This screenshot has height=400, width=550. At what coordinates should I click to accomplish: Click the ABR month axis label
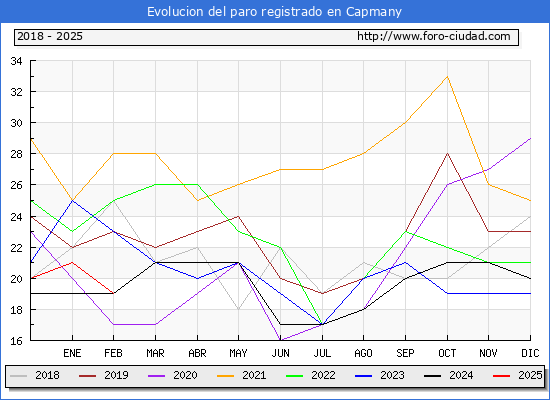point(197,353)
